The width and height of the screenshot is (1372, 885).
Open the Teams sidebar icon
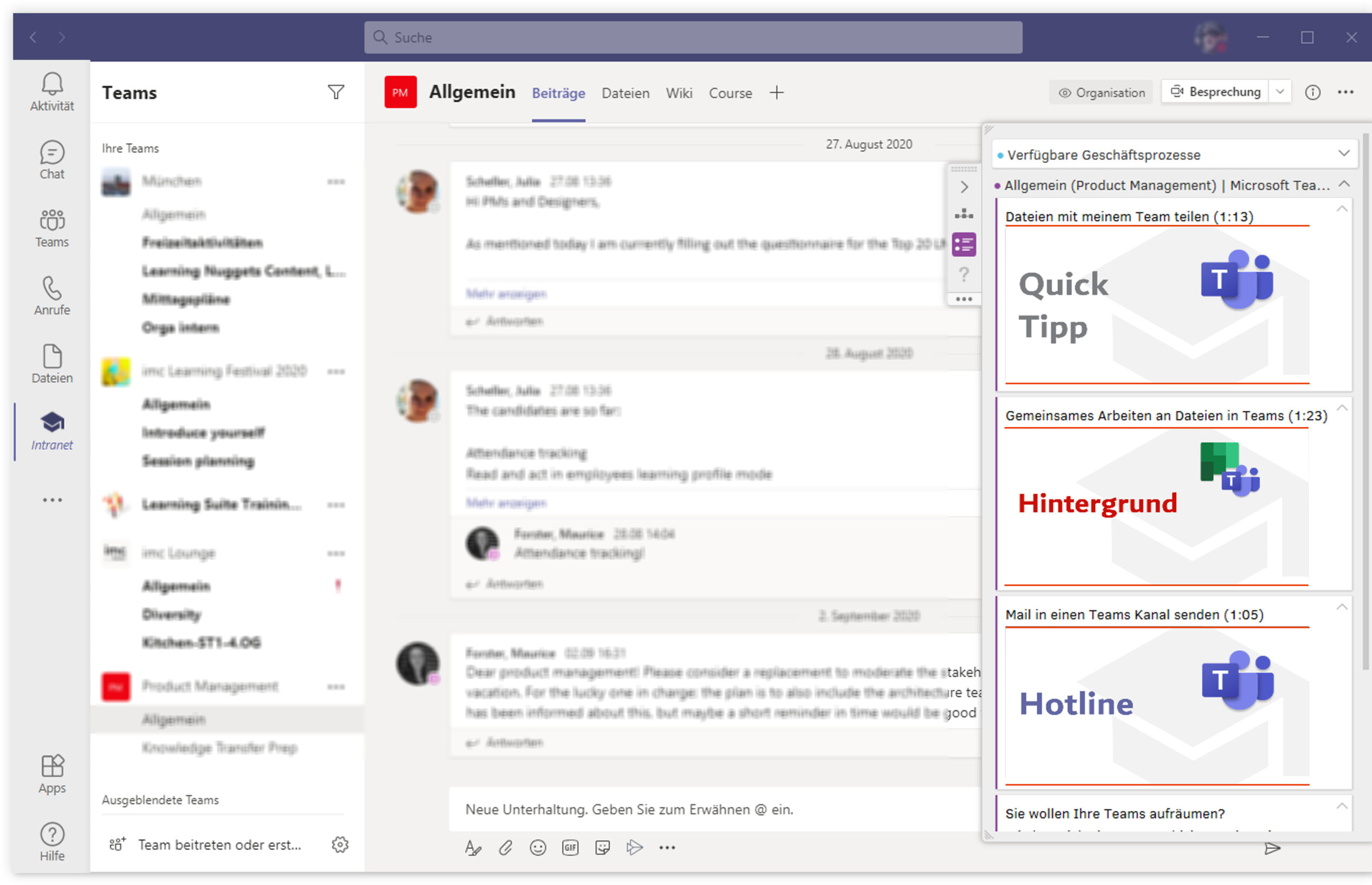pyautogui.click(x=51, y=228)
